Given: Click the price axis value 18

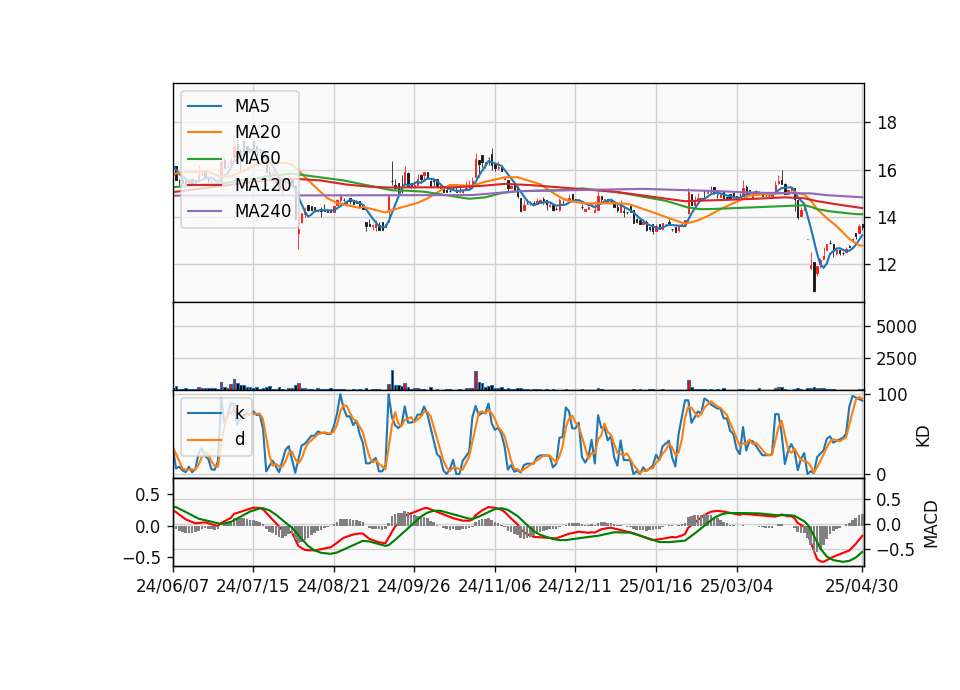Looking at the screenshot, I should pyautogui.click(x=887, y=123).
